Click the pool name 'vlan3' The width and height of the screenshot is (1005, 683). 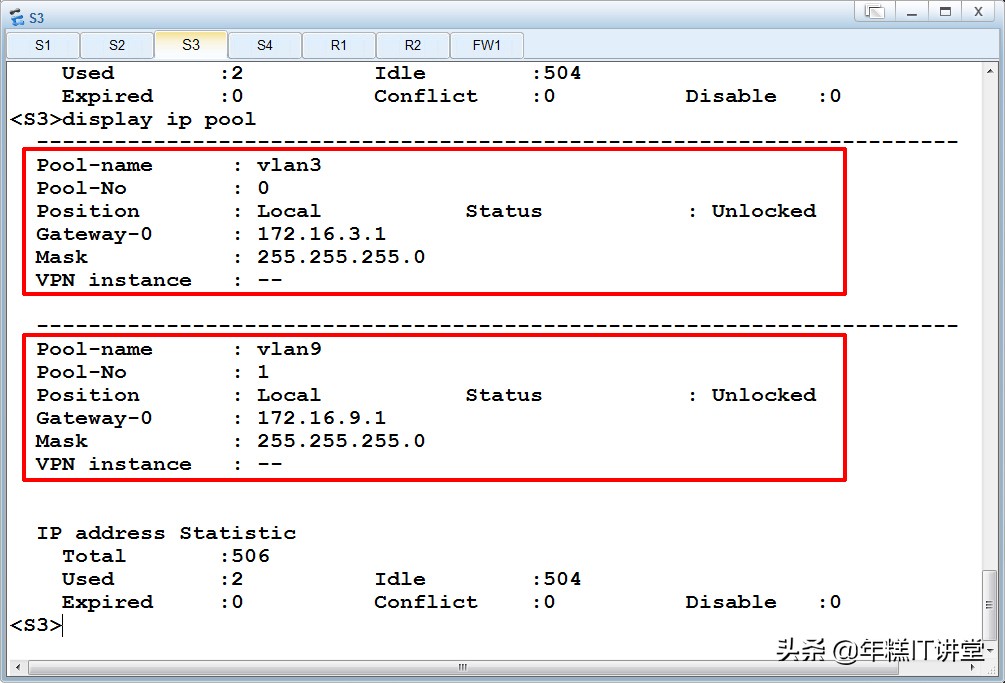coord(289,165)
